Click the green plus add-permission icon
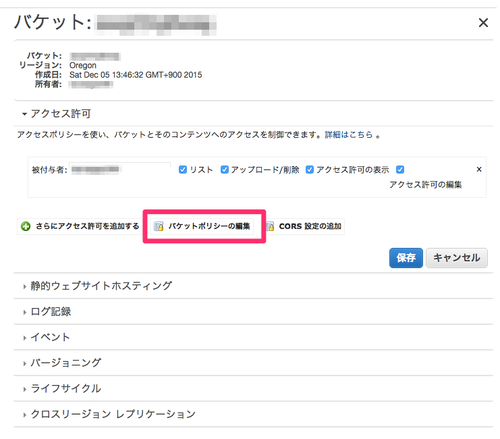 point(26,226)
